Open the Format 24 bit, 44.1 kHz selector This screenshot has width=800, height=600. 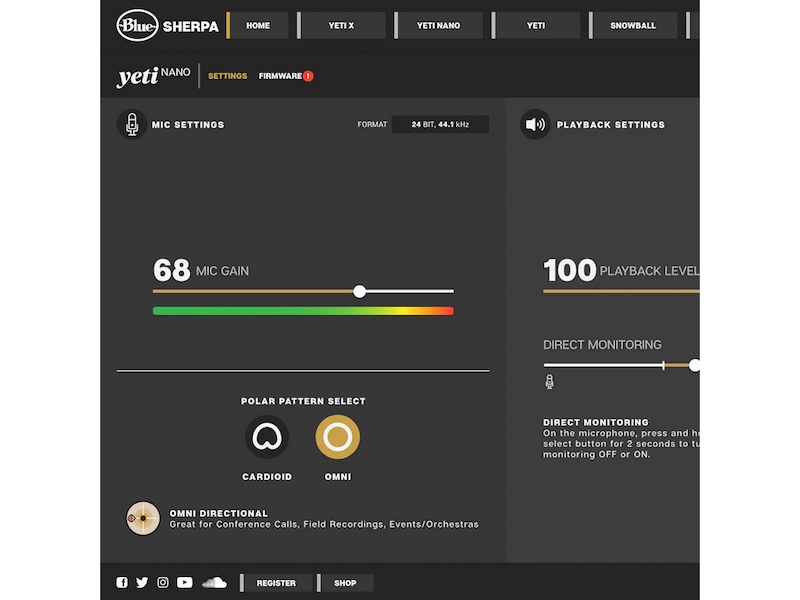(440, 125)
